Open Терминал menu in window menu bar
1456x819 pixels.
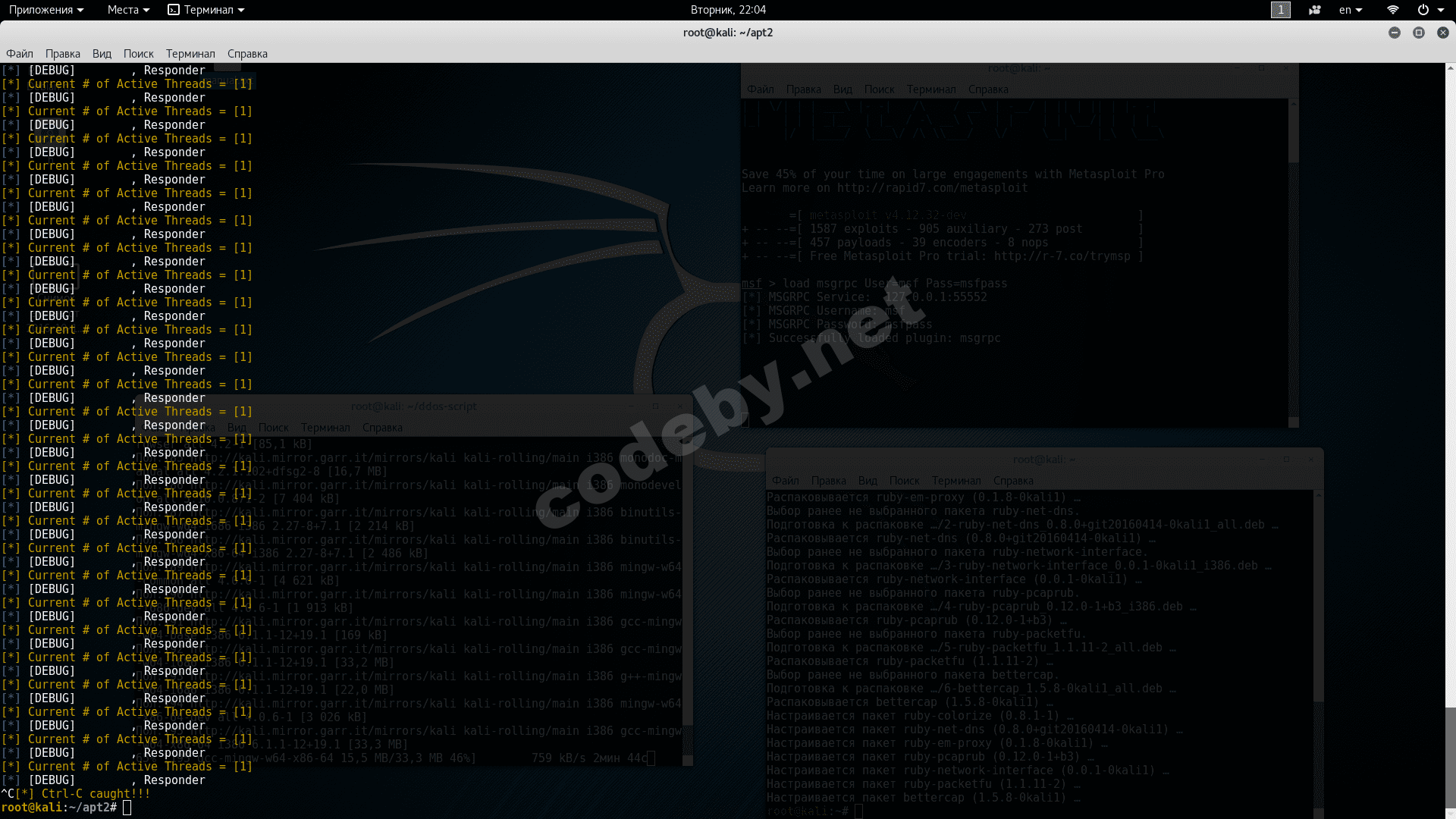(x=190, y=54)
